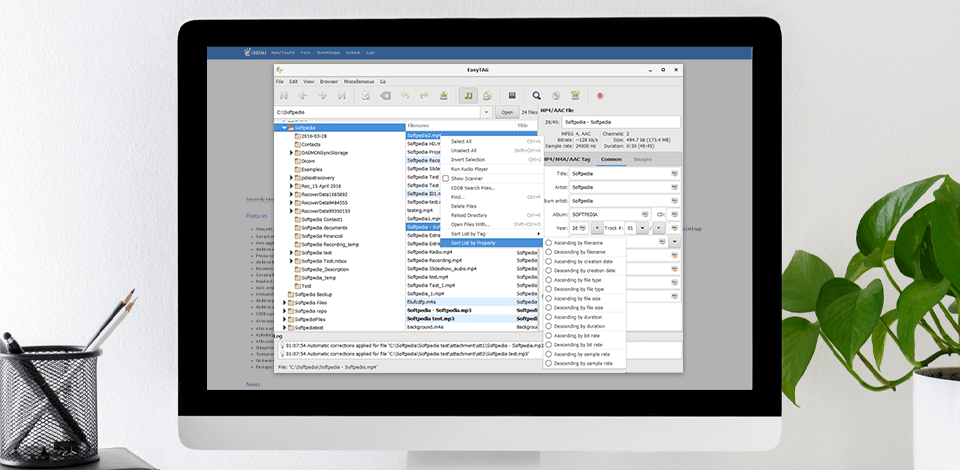Screen dimensions: 960x470
Task: Open the magnifier search files icon
Action: (536, 95)
